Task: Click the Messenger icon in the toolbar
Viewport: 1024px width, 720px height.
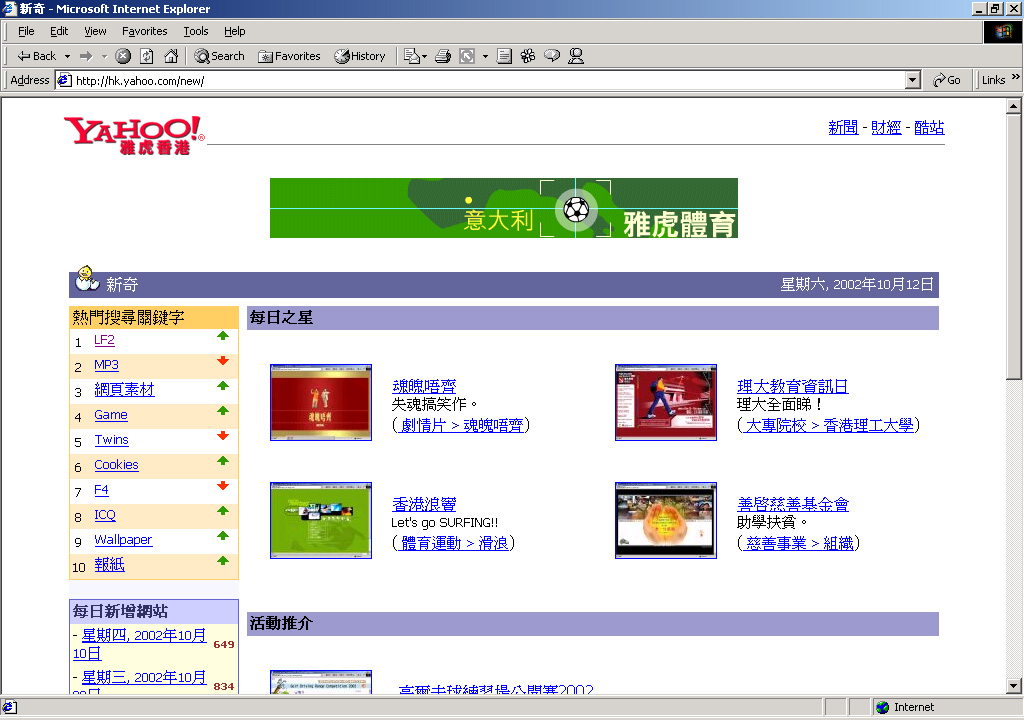Action: pos(576,56)
